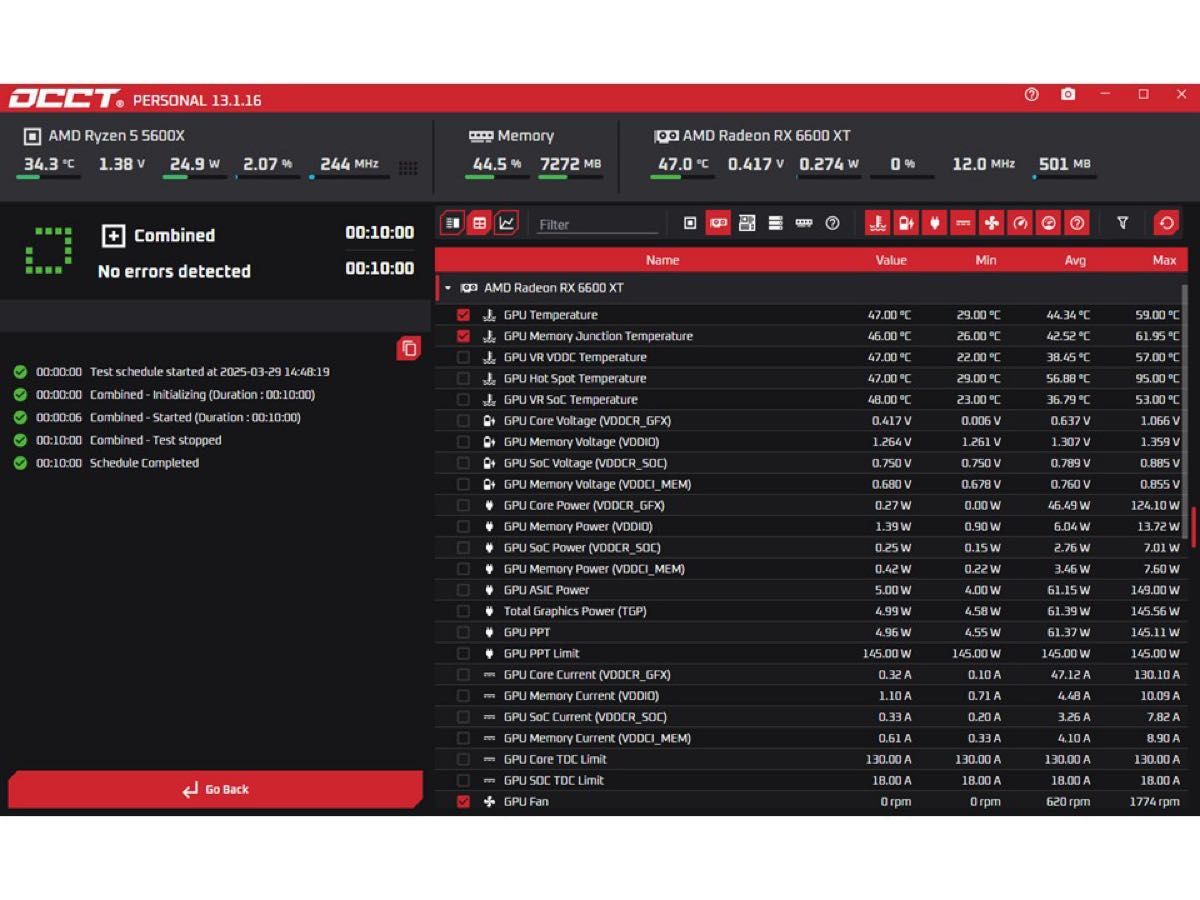Uncheck GPU Fan checkbox
This screenshot has width=1200, height=900.
tap(463, 802)
